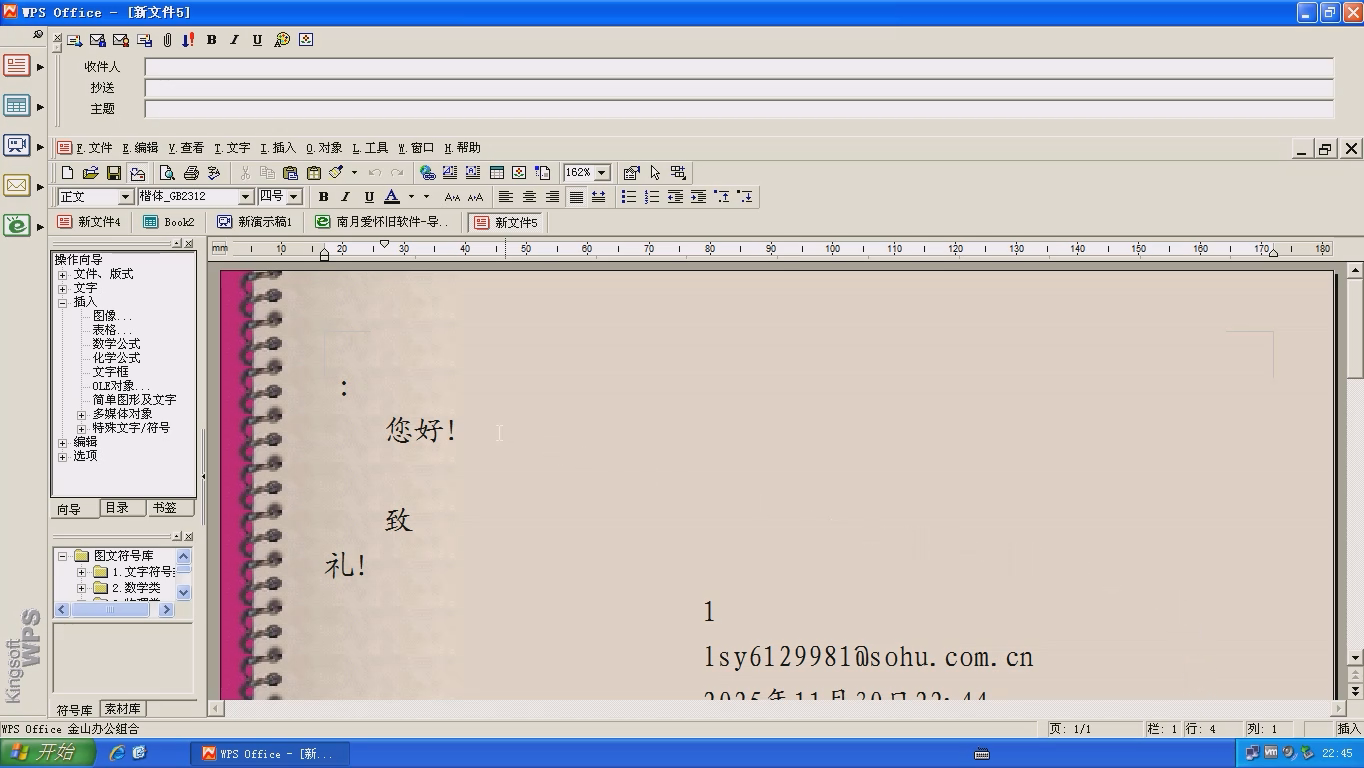Open the web browser module icon in left sidebar

coord(16,226)
